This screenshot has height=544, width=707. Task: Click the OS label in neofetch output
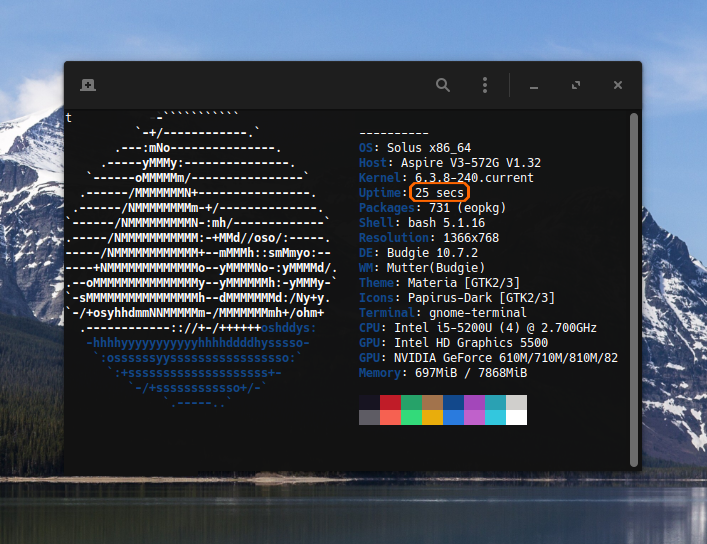(365, 148)
